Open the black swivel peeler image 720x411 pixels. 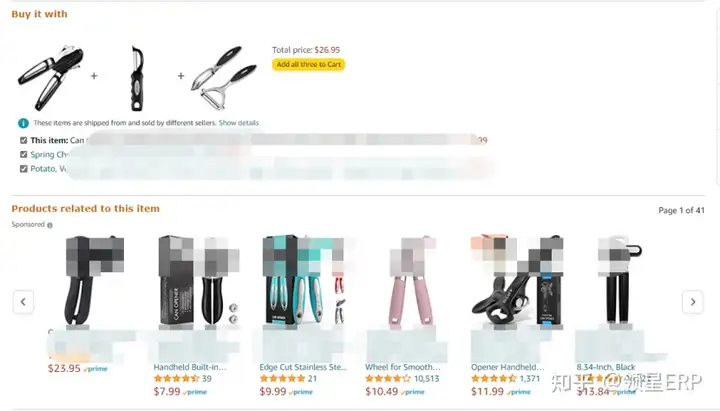pos(137,78)
